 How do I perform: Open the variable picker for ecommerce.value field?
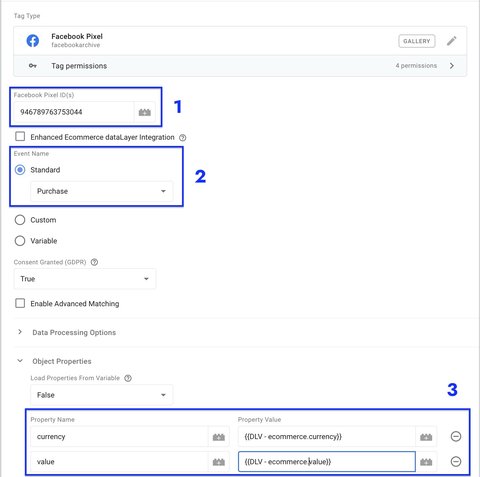coord(426,462)
